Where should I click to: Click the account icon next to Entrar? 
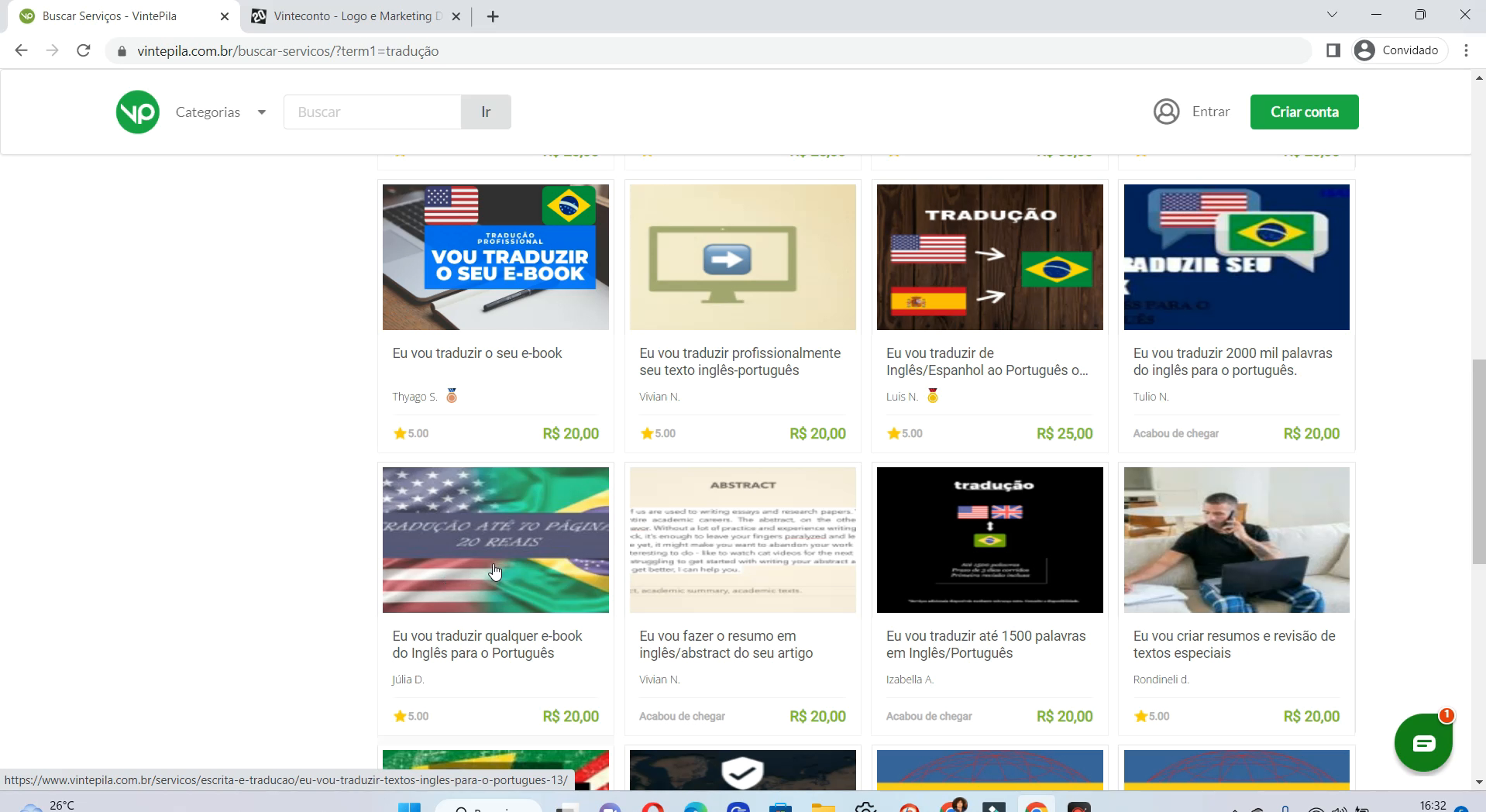1166,112
